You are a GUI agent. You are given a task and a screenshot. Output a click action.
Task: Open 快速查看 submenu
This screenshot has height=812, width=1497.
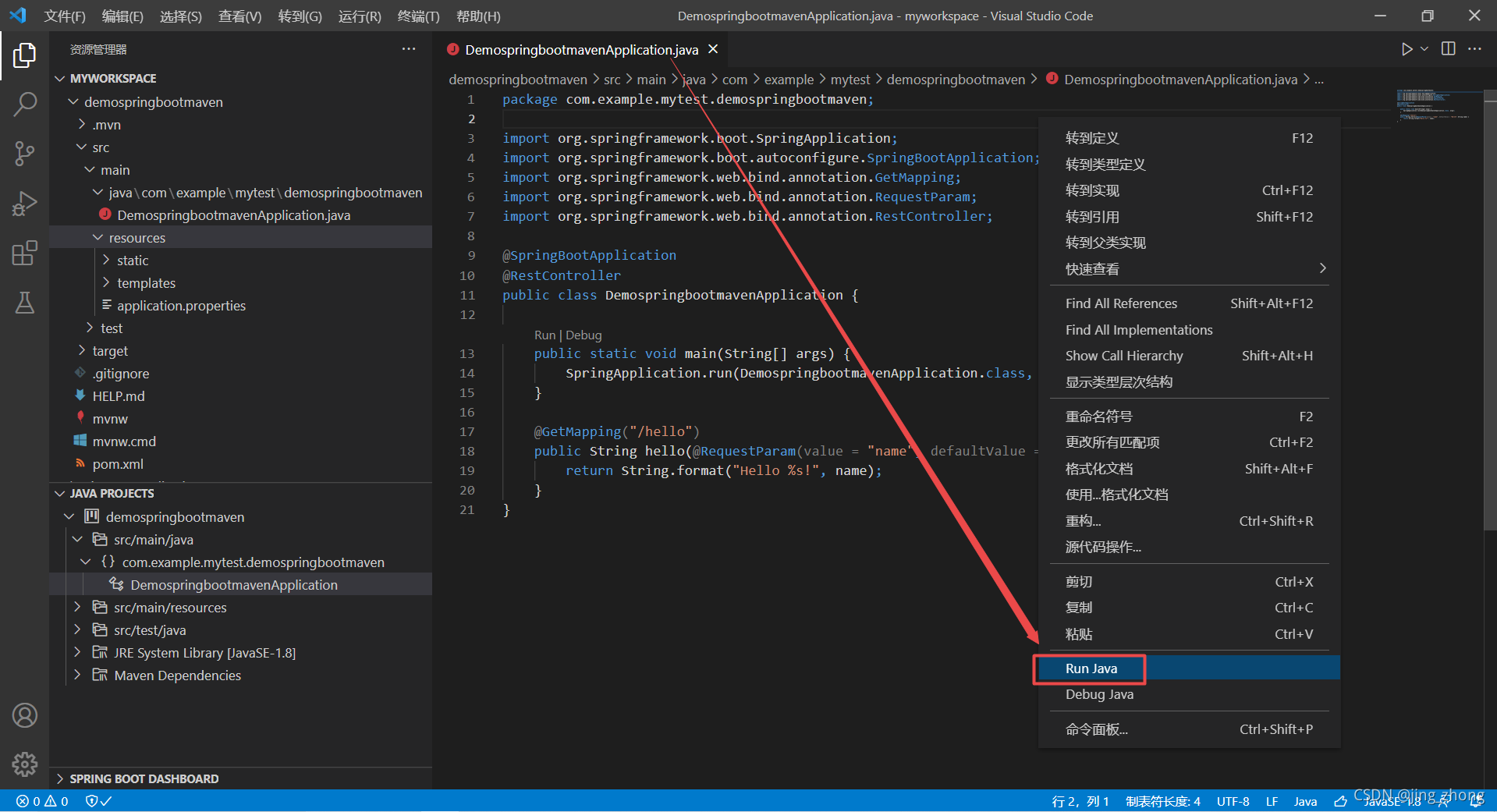[x=1189, y=269]
